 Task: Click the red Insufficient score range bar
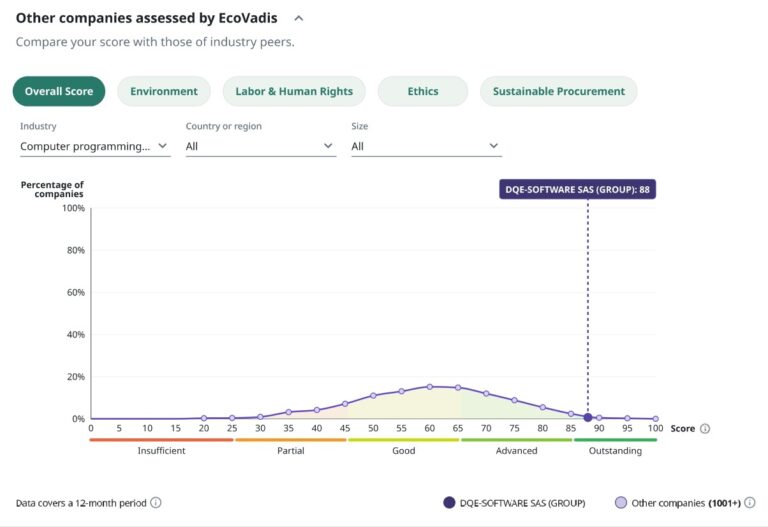tap(161, 440)
